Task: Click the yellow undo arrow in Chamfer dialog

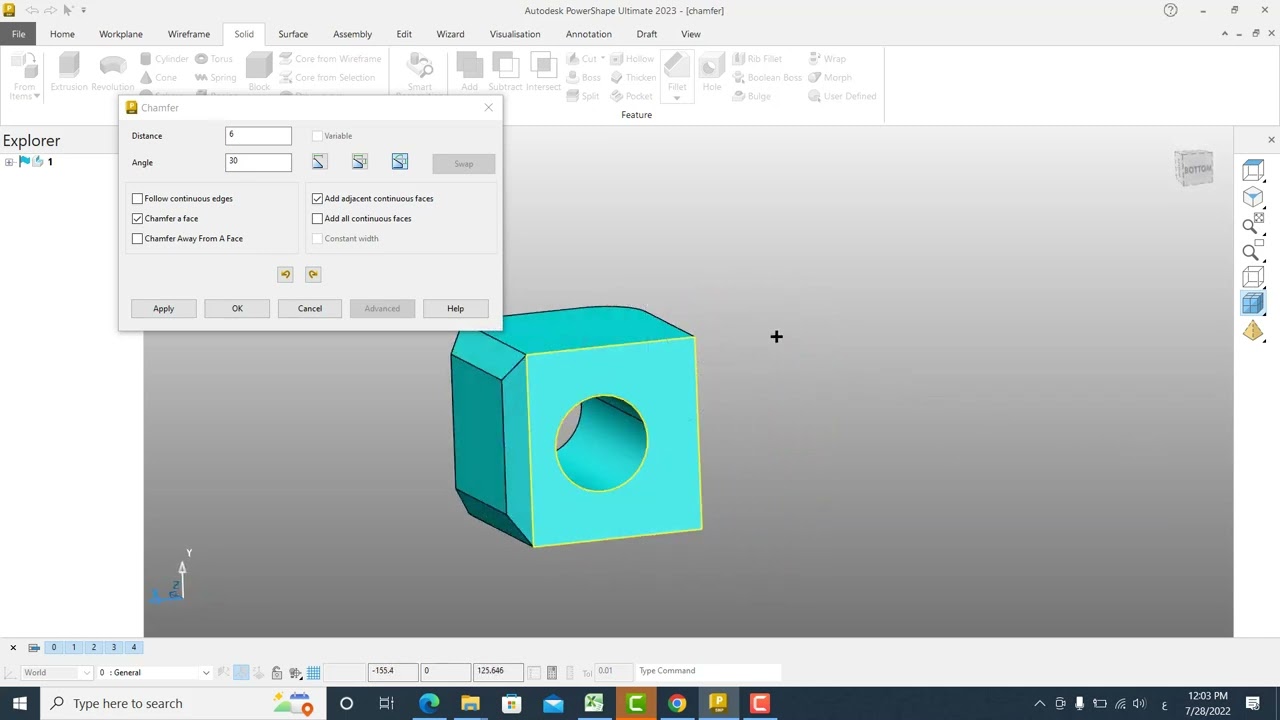Action: 285,274
